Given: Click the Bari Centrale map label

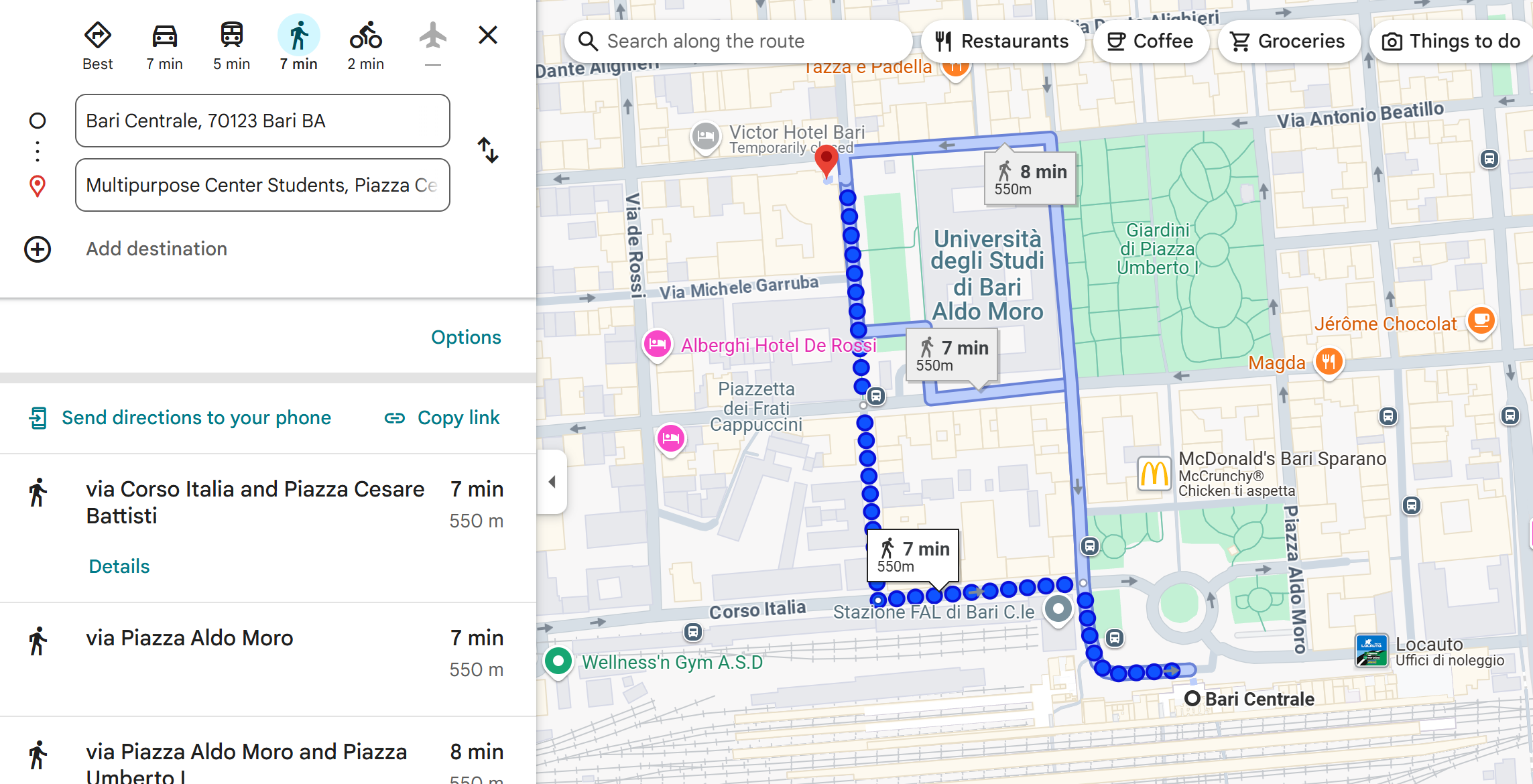Looking at the screenshot, I should coord(1260,699).
